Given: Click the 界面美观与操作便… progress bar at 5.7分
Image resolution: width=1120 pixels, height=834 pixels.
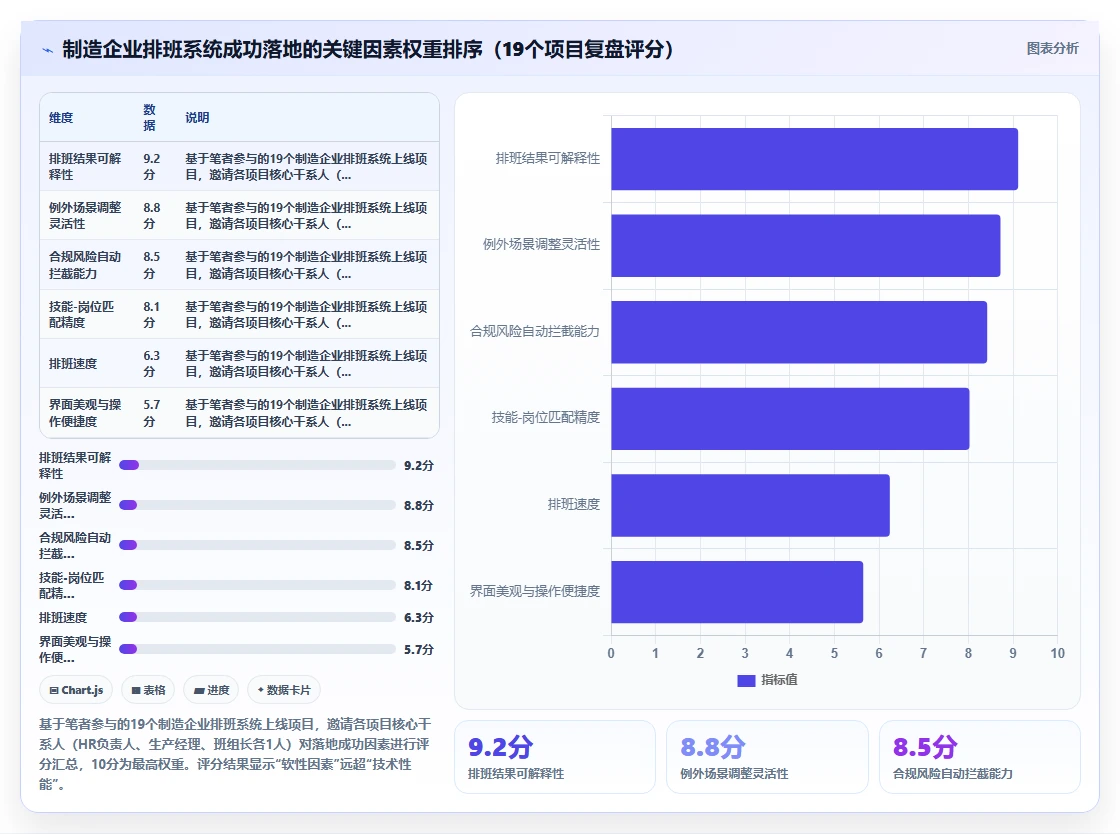Looking at the screenshot, I should click(257, 650).
